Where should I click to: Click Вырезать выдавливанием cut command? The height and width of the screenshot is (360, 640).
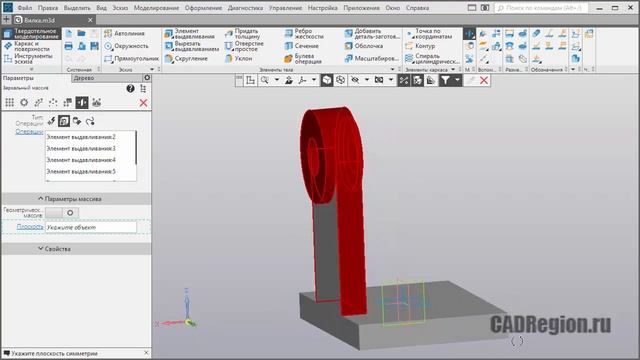click(x=191, y=46)
